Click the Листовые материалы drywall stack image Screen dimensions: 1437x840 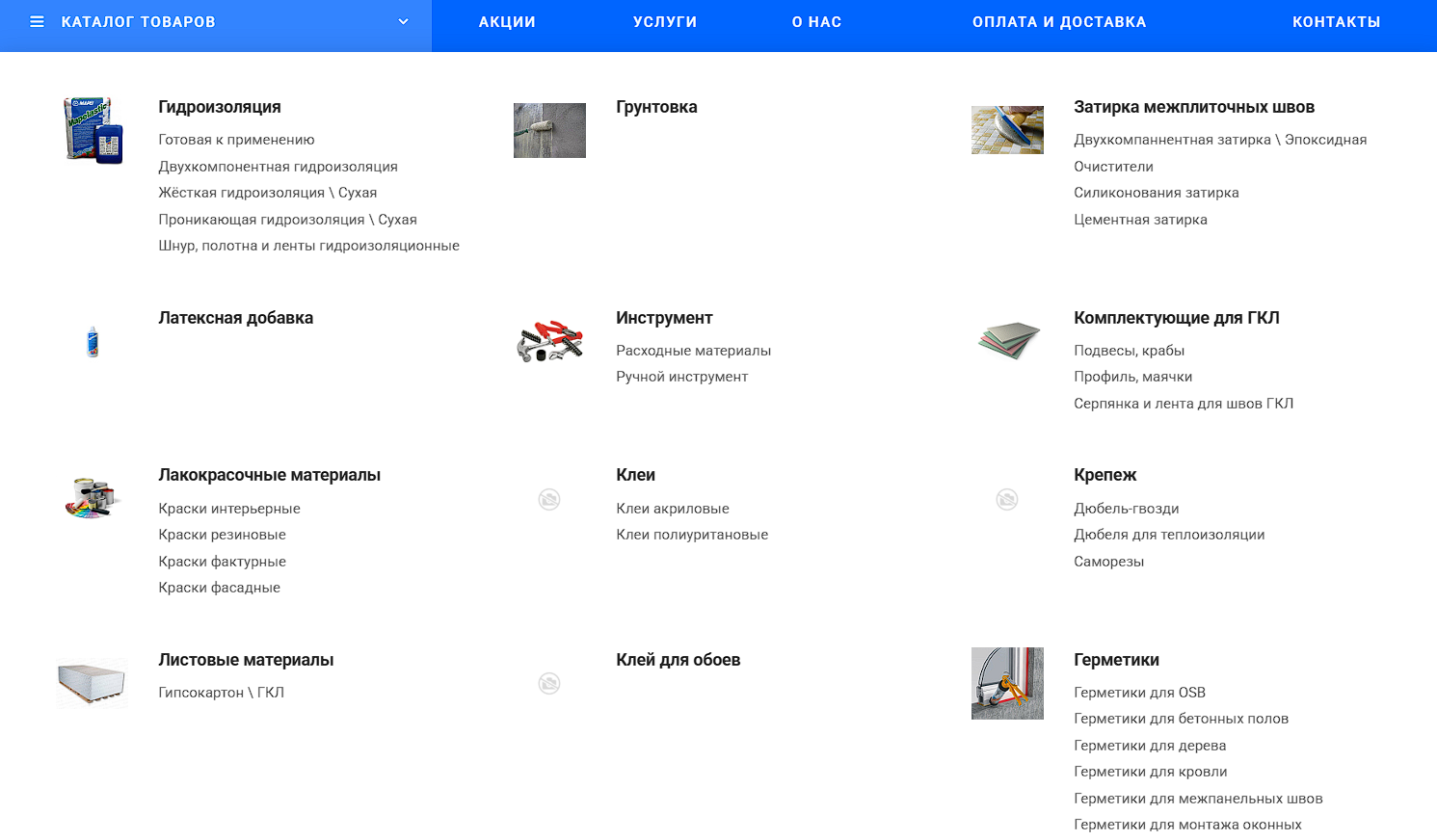93,683
